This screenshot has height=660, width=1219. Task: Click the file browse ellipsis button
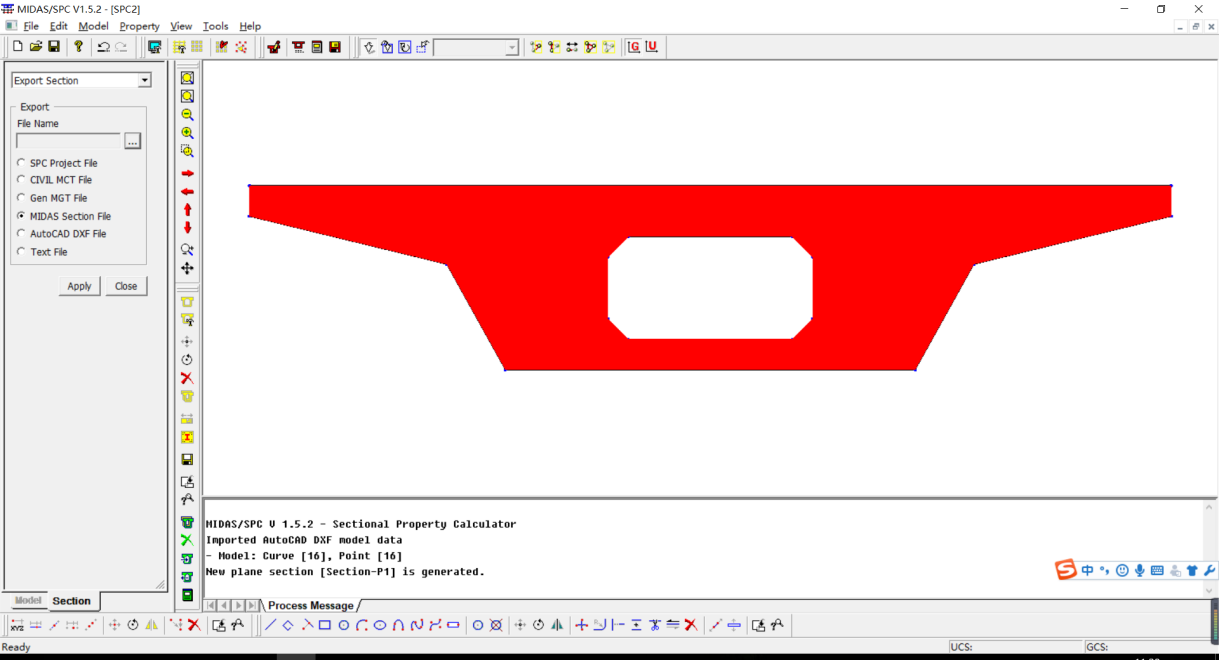(133, 142)
